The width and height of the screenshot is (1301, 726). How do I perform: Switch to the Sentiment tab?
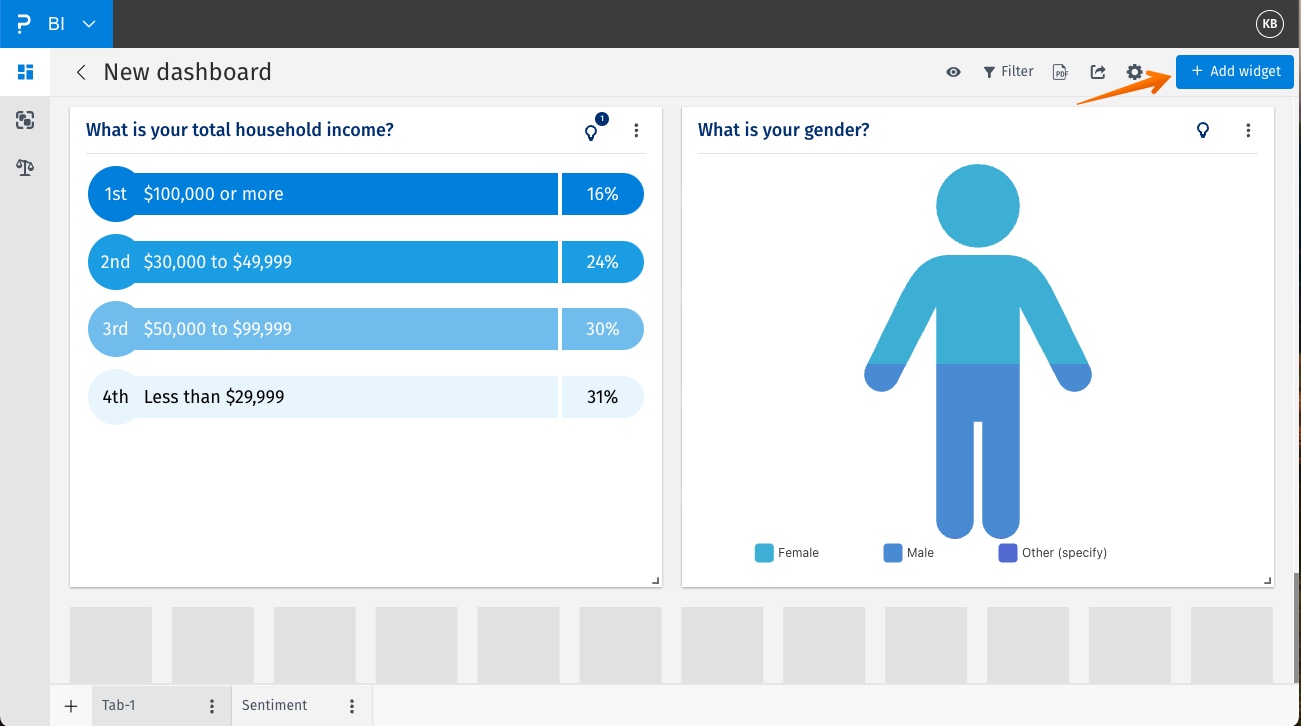point(274,705)
